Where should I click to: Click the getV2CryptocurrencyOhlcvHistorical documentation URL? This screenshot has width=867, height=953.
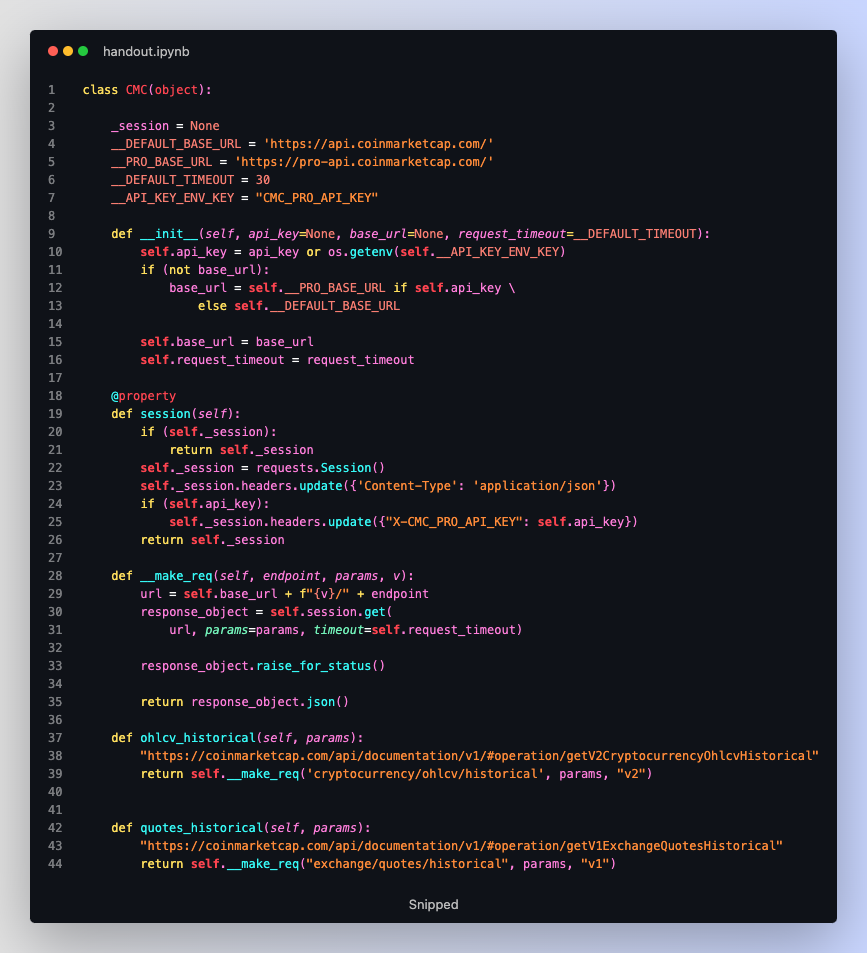tap(479, 756)
